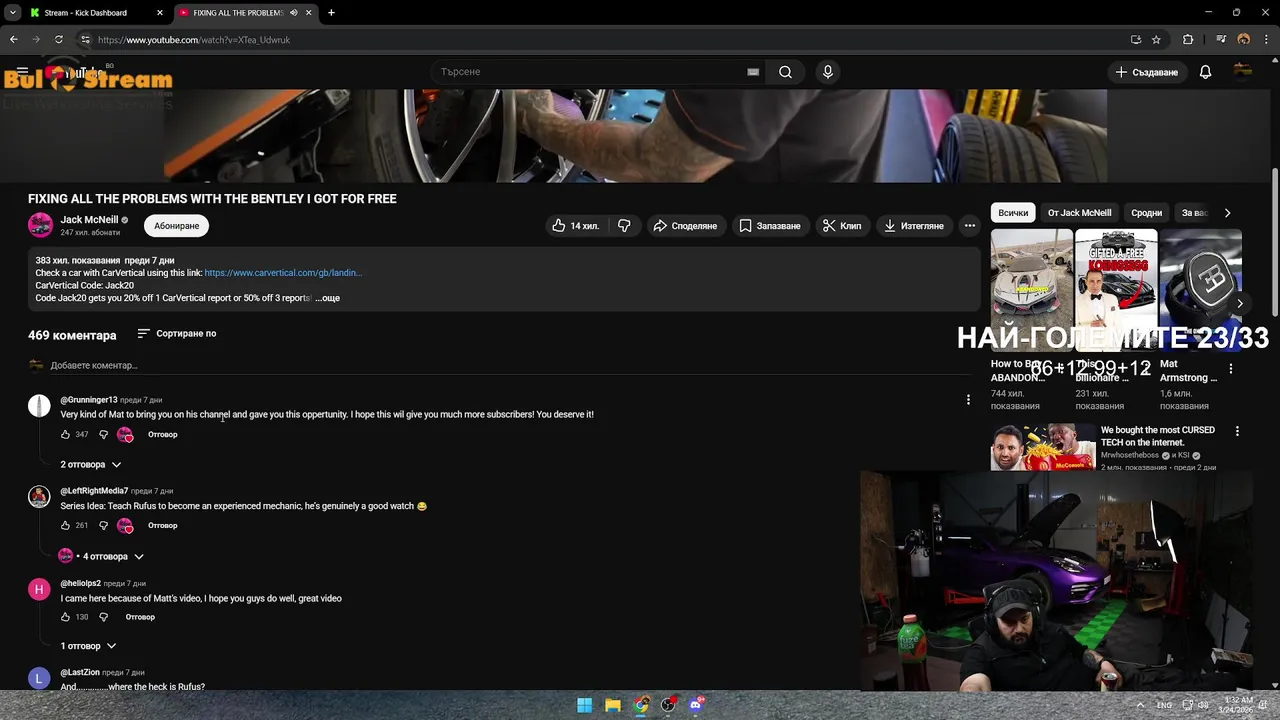Open options menu for @Grunninger13 comment
Image resolution: width=1280 pixels, height=720 pixels.
tap(968, 400)
